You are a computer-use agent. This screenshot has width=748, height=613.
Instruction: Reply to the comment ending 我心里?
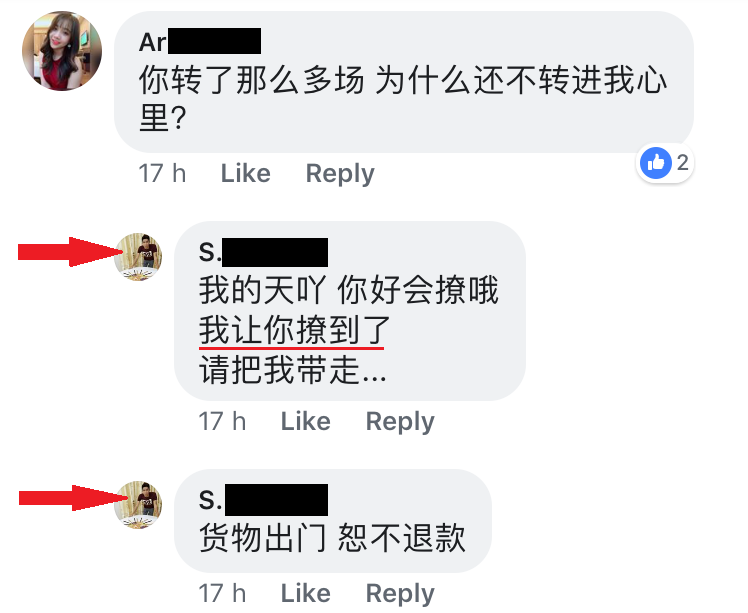tap(340, 174)
